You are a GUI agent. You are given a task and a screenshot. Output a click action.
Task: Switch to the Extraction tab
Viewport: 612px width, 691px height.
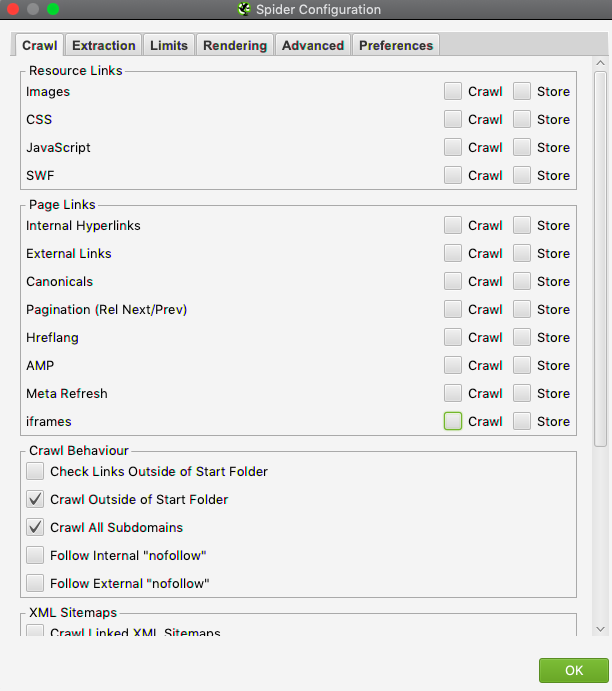pos(104,45)
